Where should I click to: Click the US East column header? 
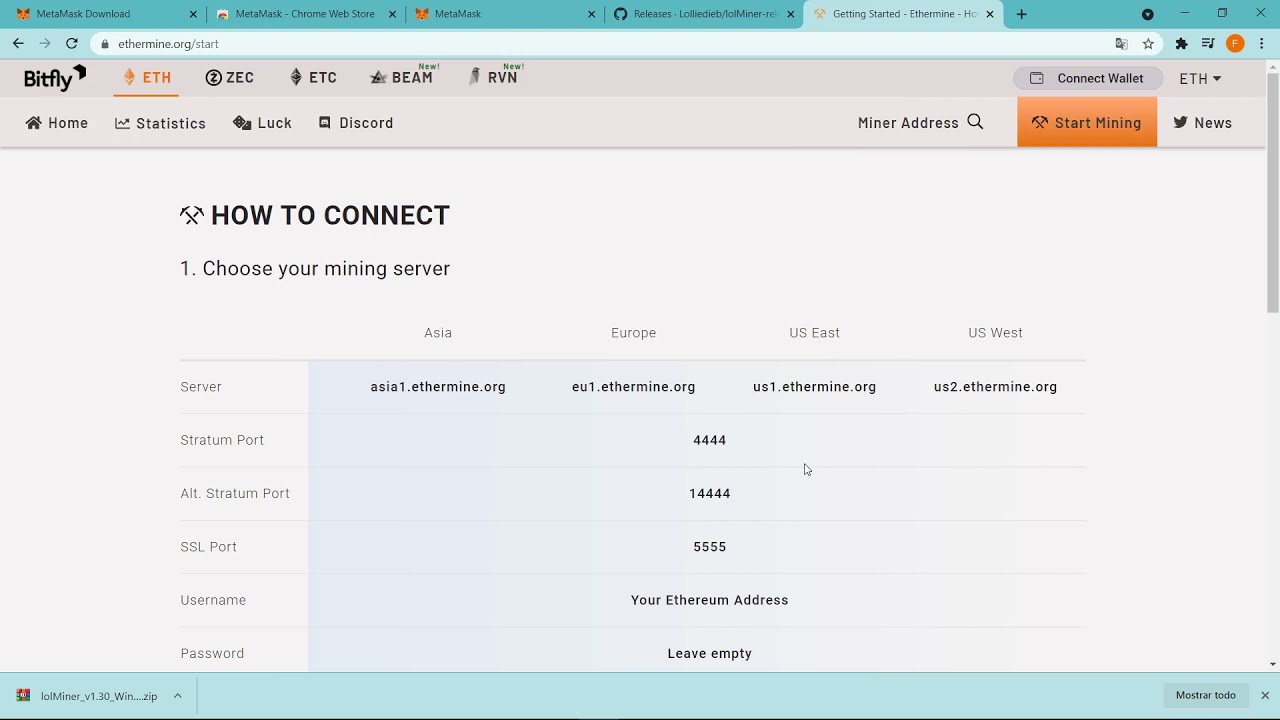(x=814, y=333)
